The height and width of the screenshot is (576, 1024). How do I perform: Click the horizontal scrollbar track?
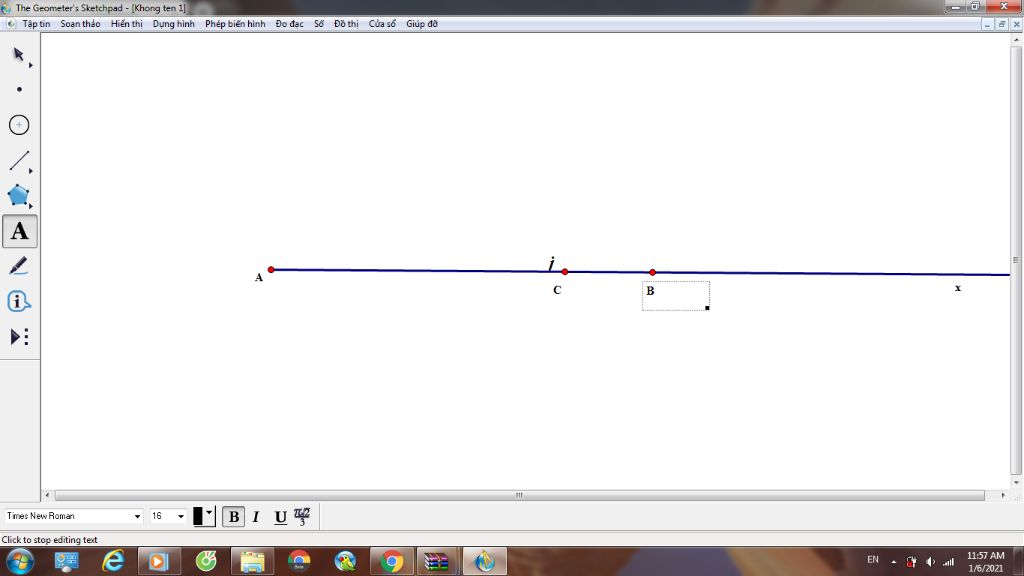[519, 495]
